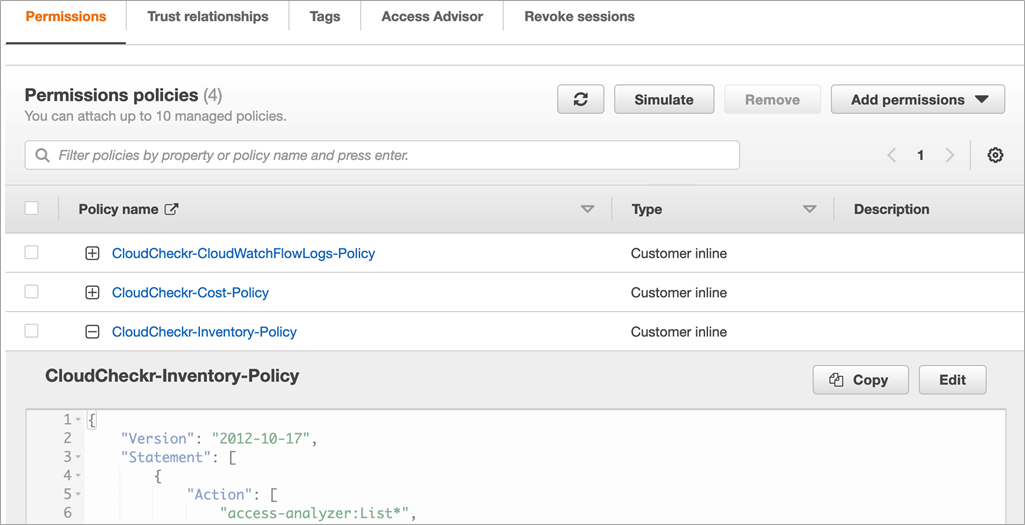Toggle the select-all policies header checkbox

click(x=32, y=208)
